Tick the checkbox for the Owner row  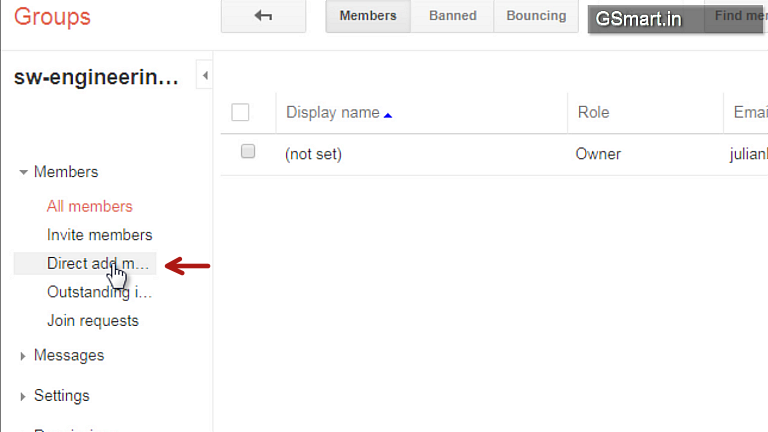(248, 151)
